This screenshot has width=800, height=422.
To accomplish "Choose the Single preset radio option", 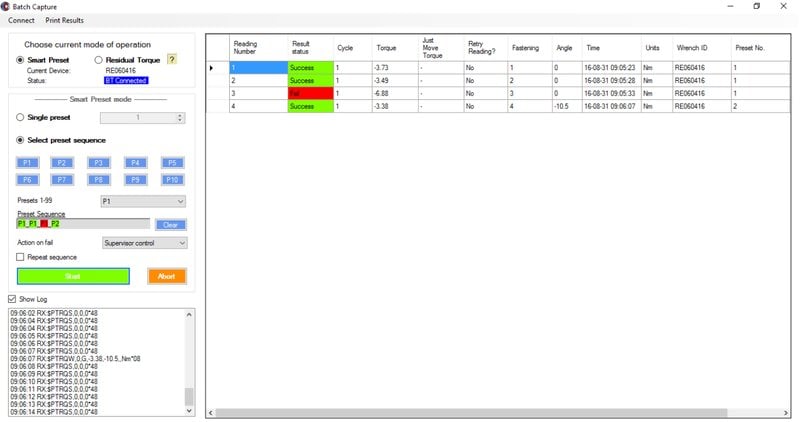I will (x=21, y=117).
